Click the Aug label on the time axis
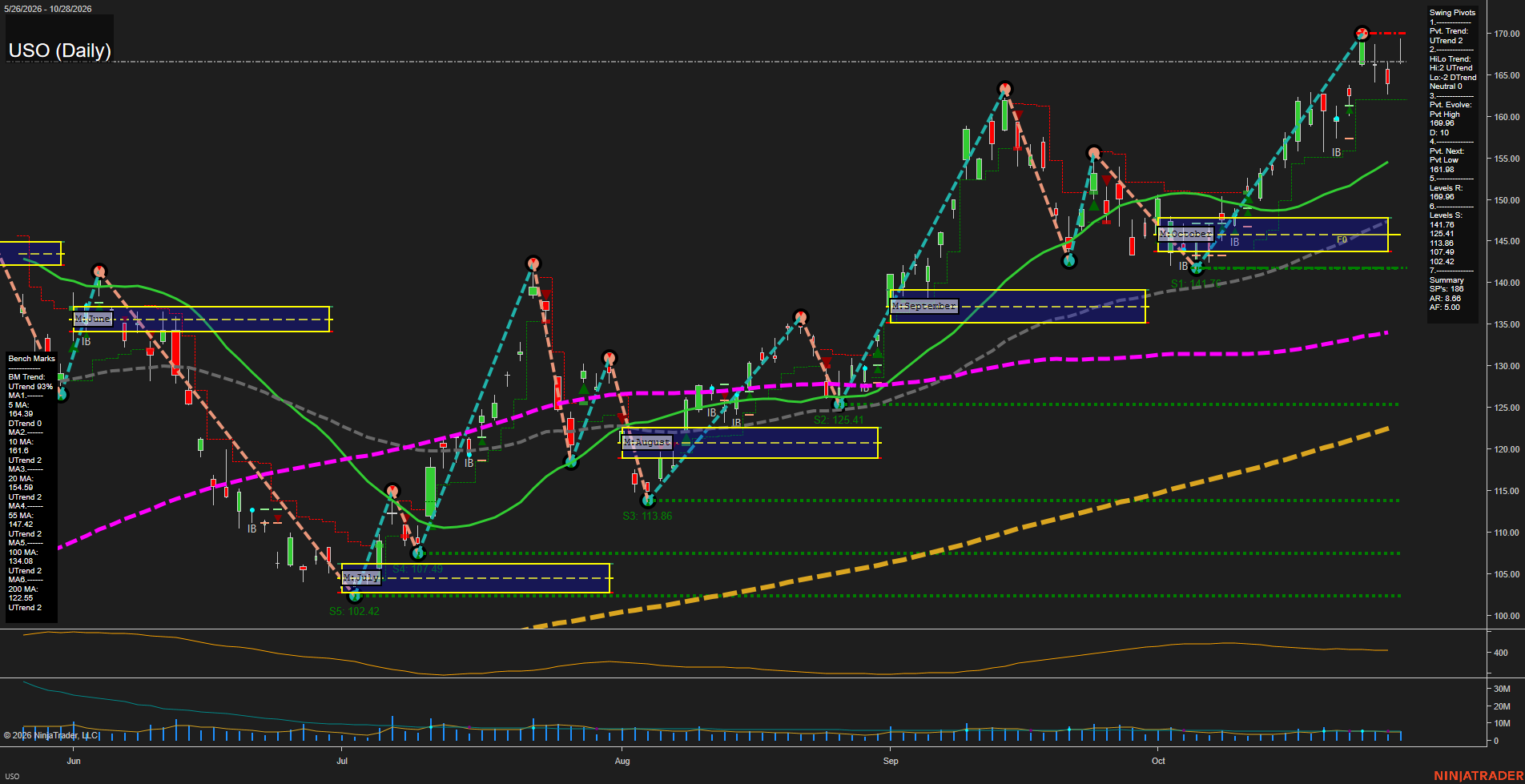This screenshot has width=1525, height=784. tap(622, 761)
